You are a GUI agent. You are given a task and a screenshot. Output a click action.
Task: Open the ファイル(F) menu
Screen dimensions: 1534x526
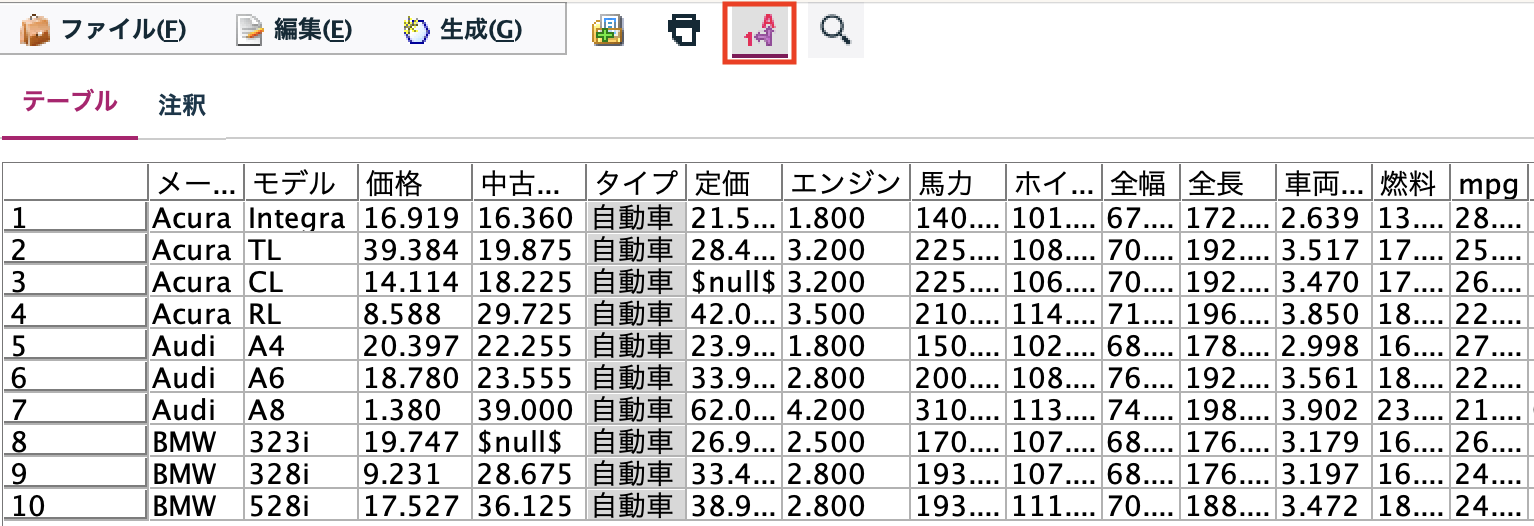tap(103, 30)
